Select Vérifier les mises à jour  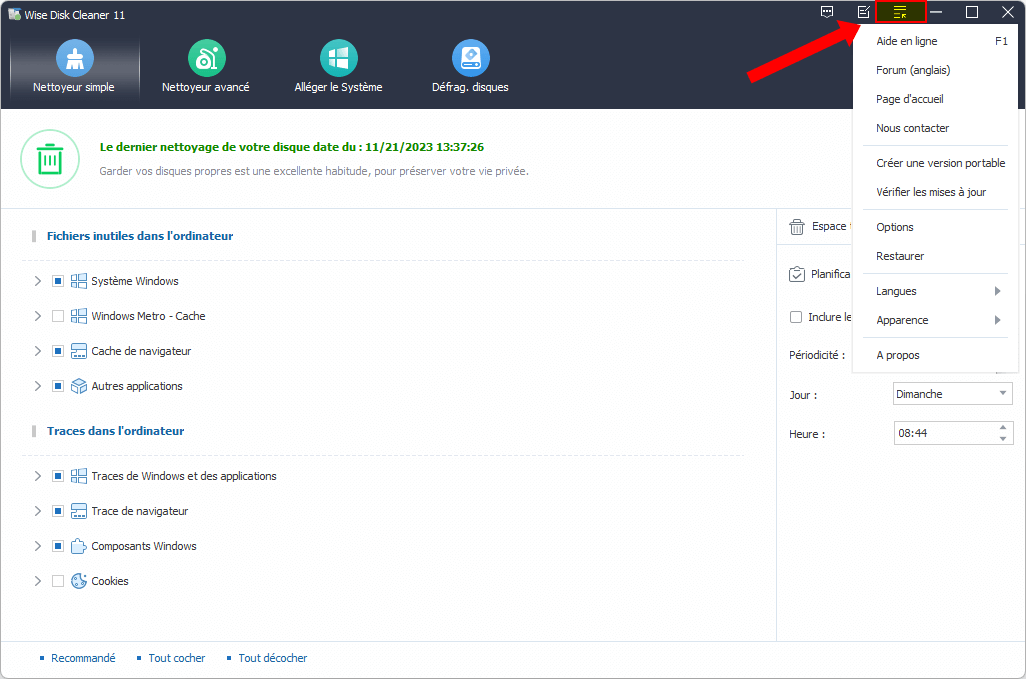935,192
